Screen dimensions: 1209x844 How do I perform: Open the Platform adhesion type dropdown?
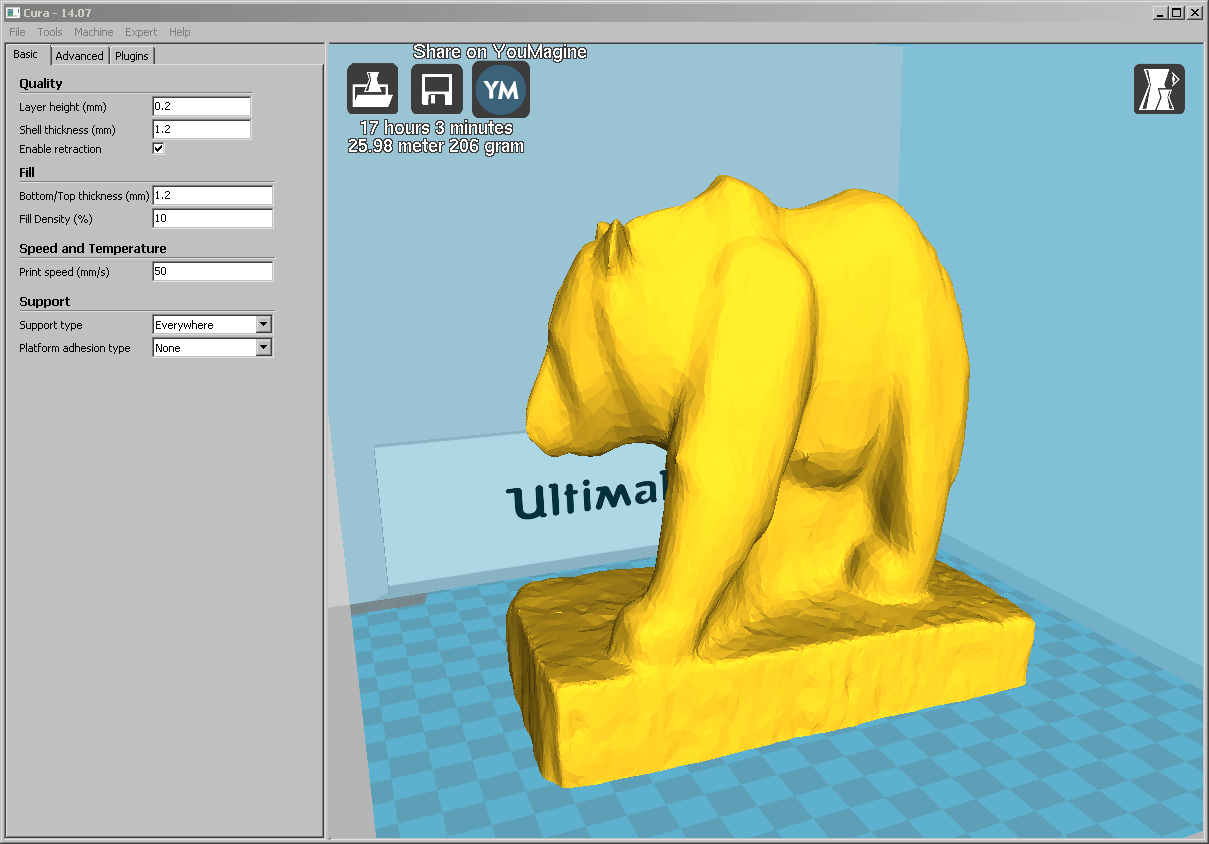point(264,347)
